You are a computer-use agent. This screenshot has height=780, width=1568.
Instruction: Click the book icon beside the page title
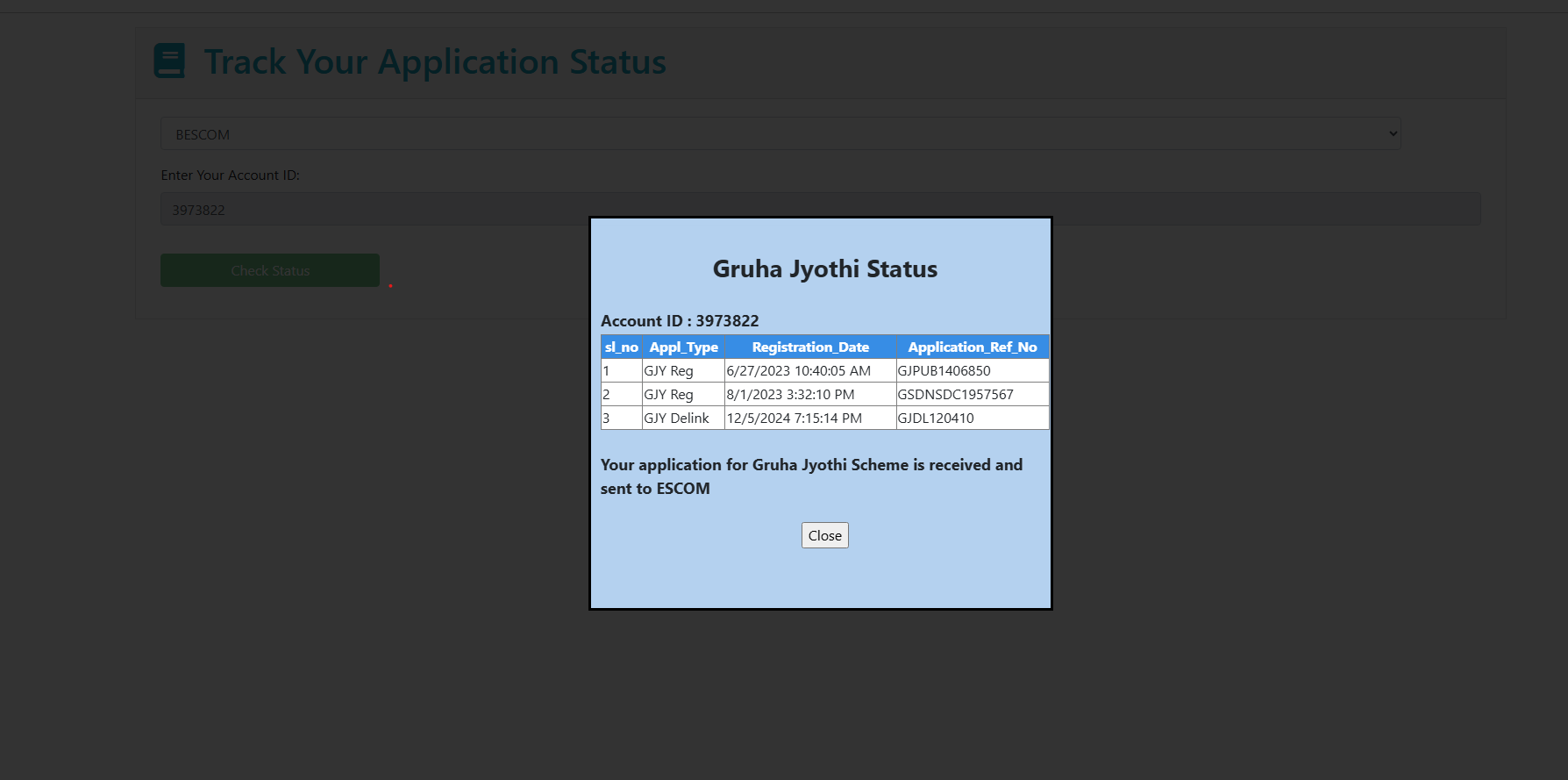[169, 61]
